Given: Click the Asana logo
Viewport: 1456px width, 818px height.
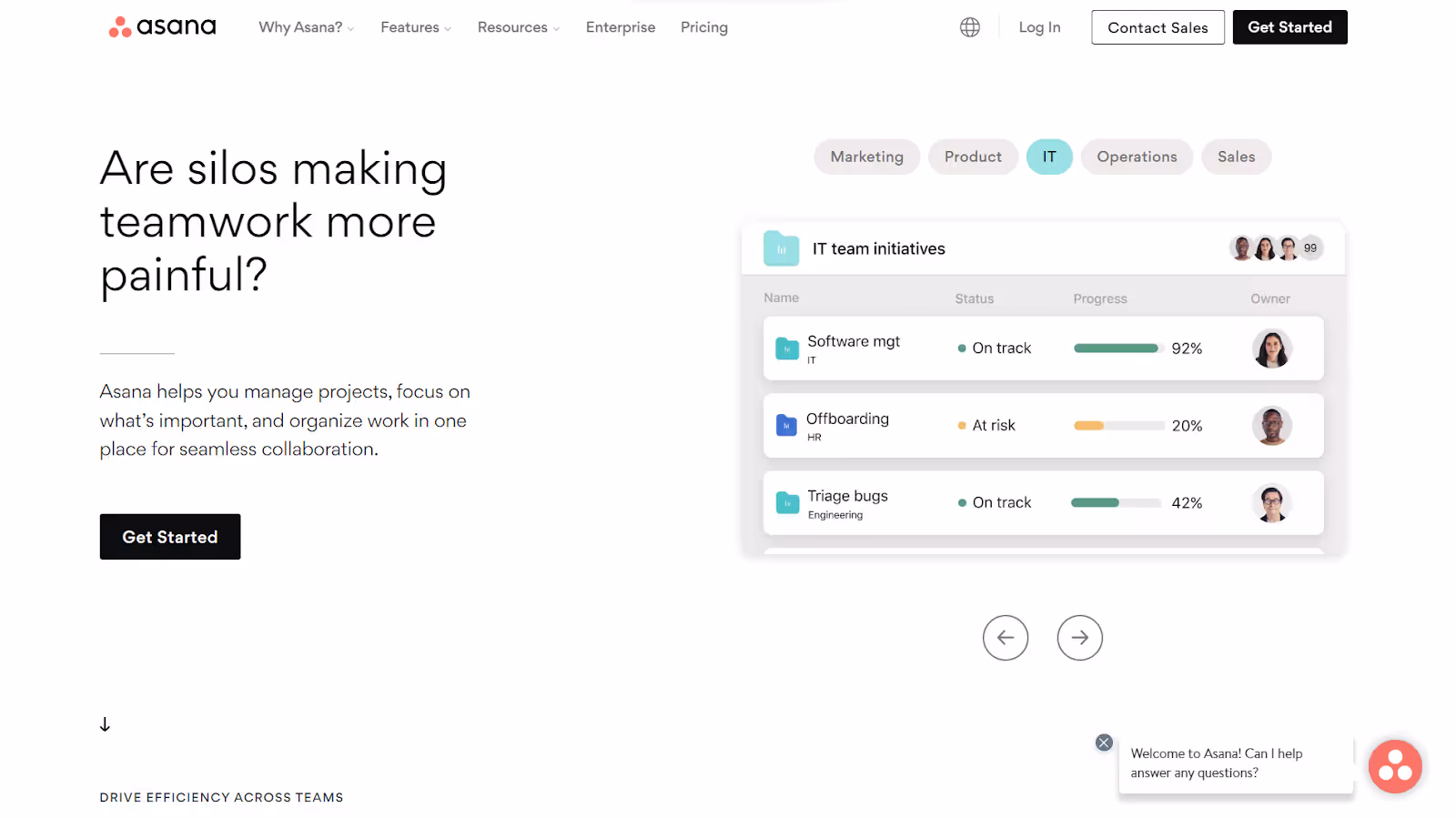Looking at the screenshot, I should tap(162, 27).
